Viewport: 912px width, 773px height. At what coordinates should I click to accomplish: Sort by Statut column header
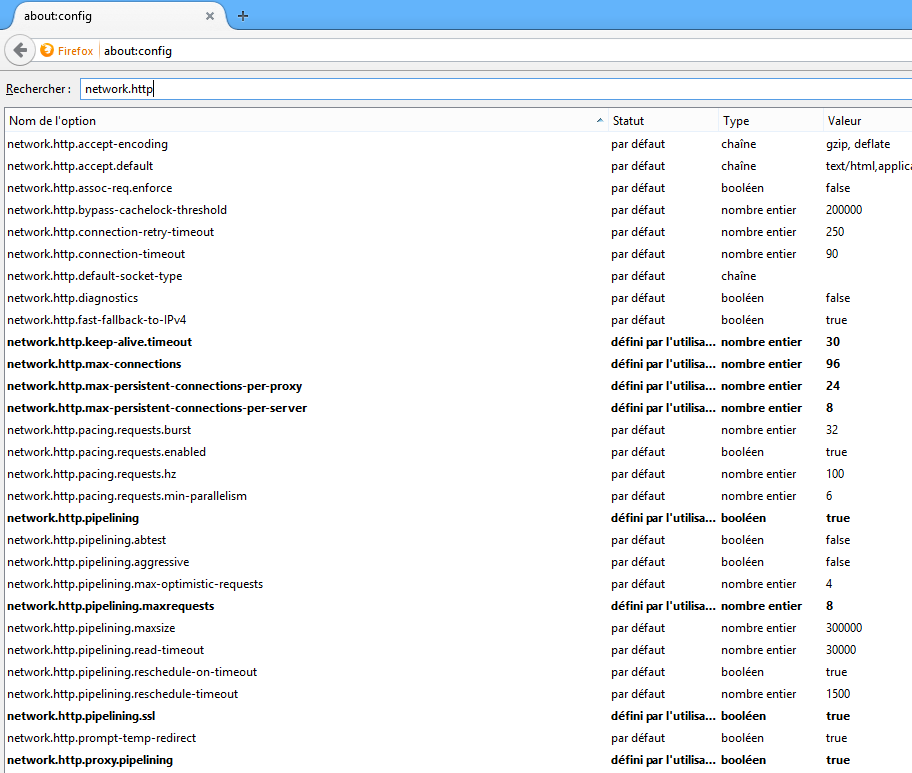click(x=664, y=121)
